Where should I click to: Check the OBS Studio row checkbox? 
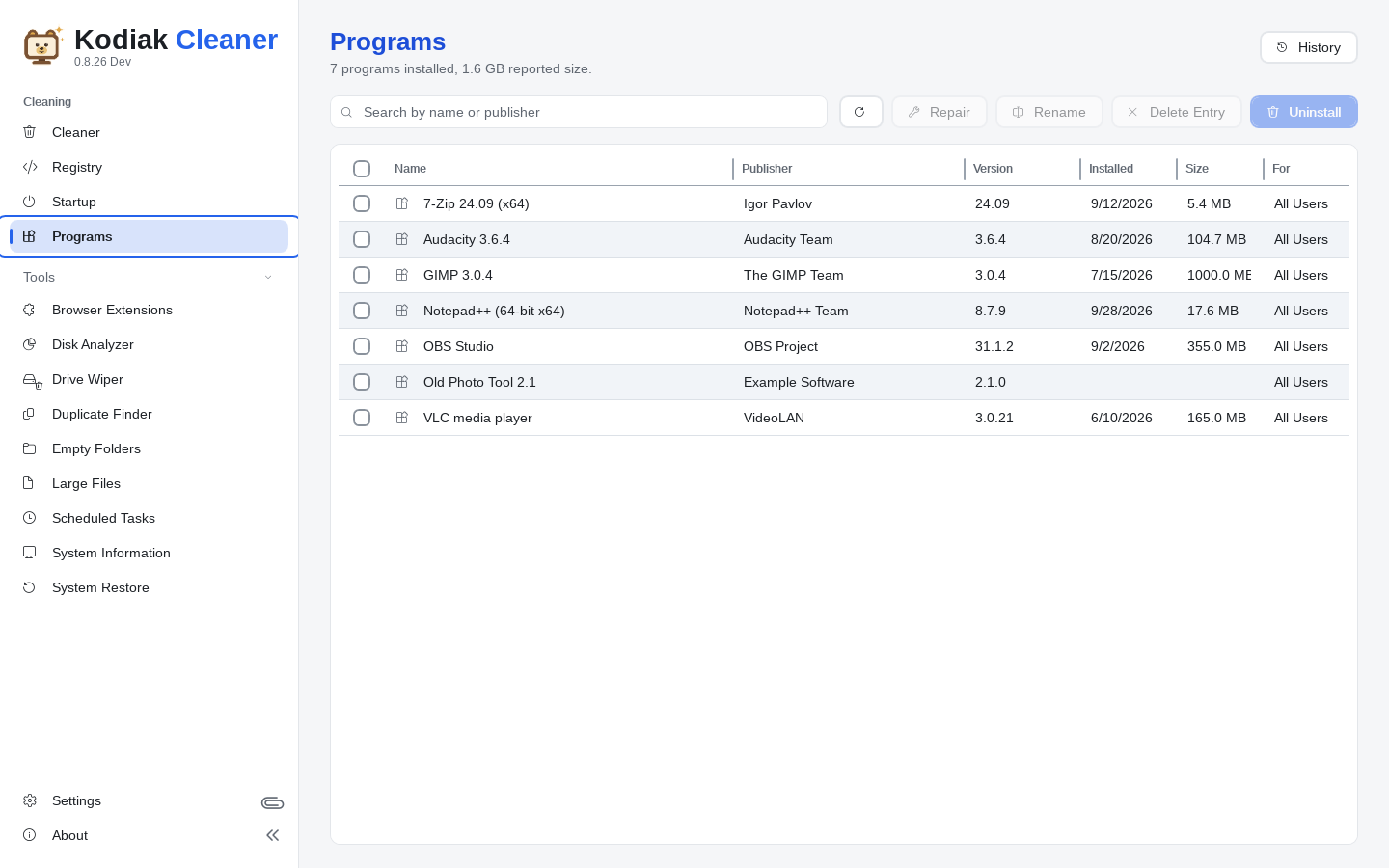click(x=362, y=346)
